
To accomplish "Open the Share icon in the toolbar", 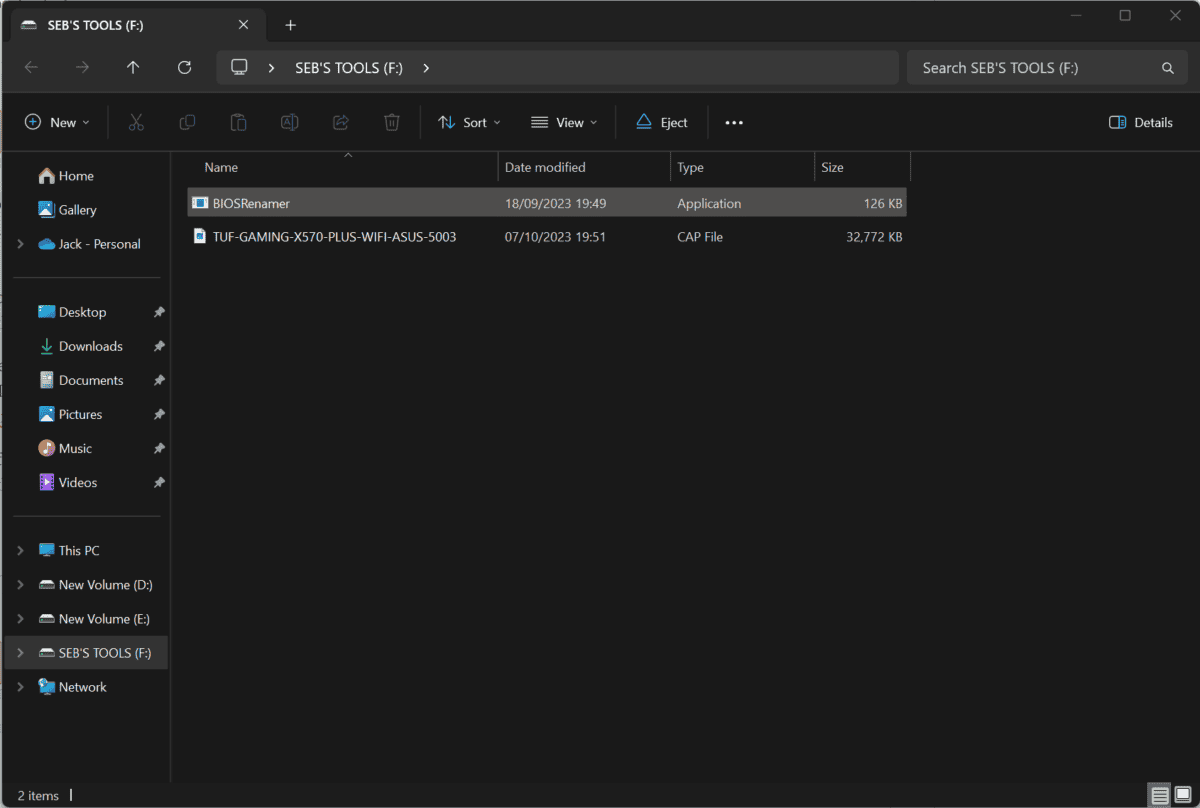I will coord(340,122).
